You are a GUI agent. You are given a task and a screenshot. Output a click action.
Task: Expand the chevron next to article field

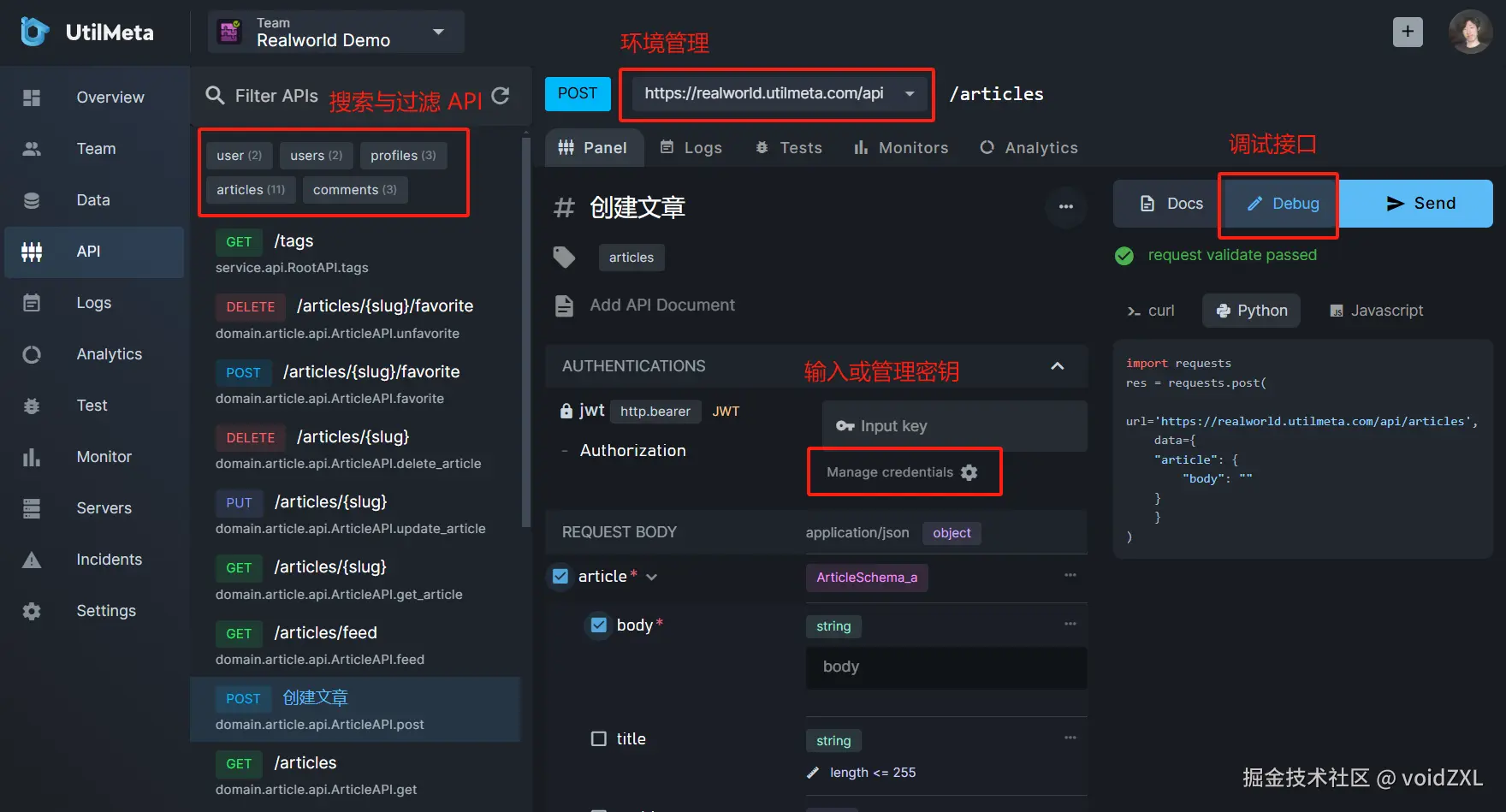click(x=652, y=578)
